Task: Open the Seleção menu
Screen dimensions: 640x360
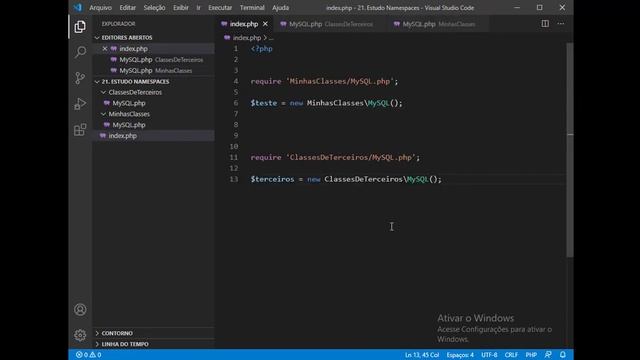Action: coord(154,8)
